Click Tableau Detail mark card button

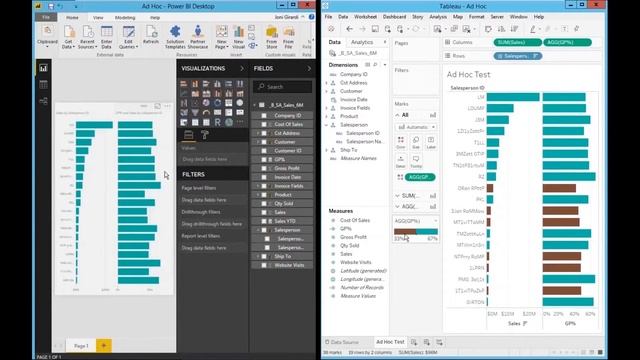pos(401,162)
